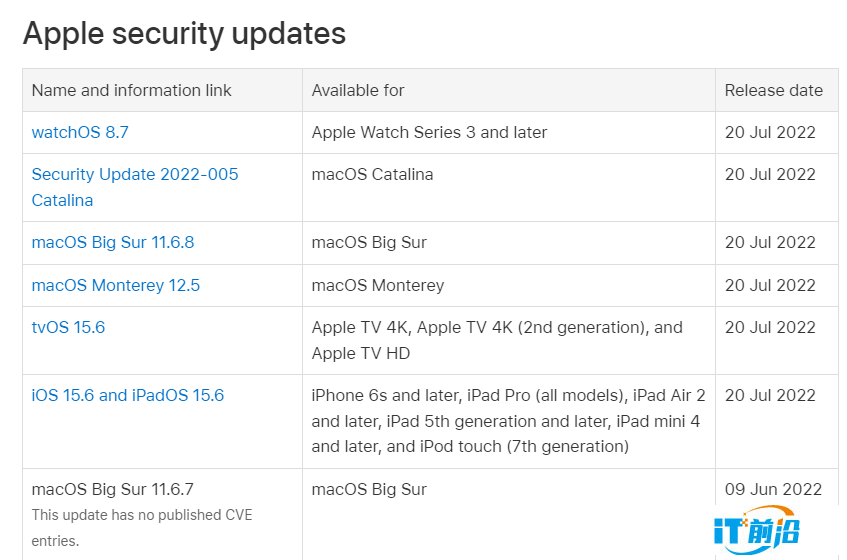The width and height of the screenshot is (847, 560).
Task: Click the Name and information link header
Action: [131, 90]
